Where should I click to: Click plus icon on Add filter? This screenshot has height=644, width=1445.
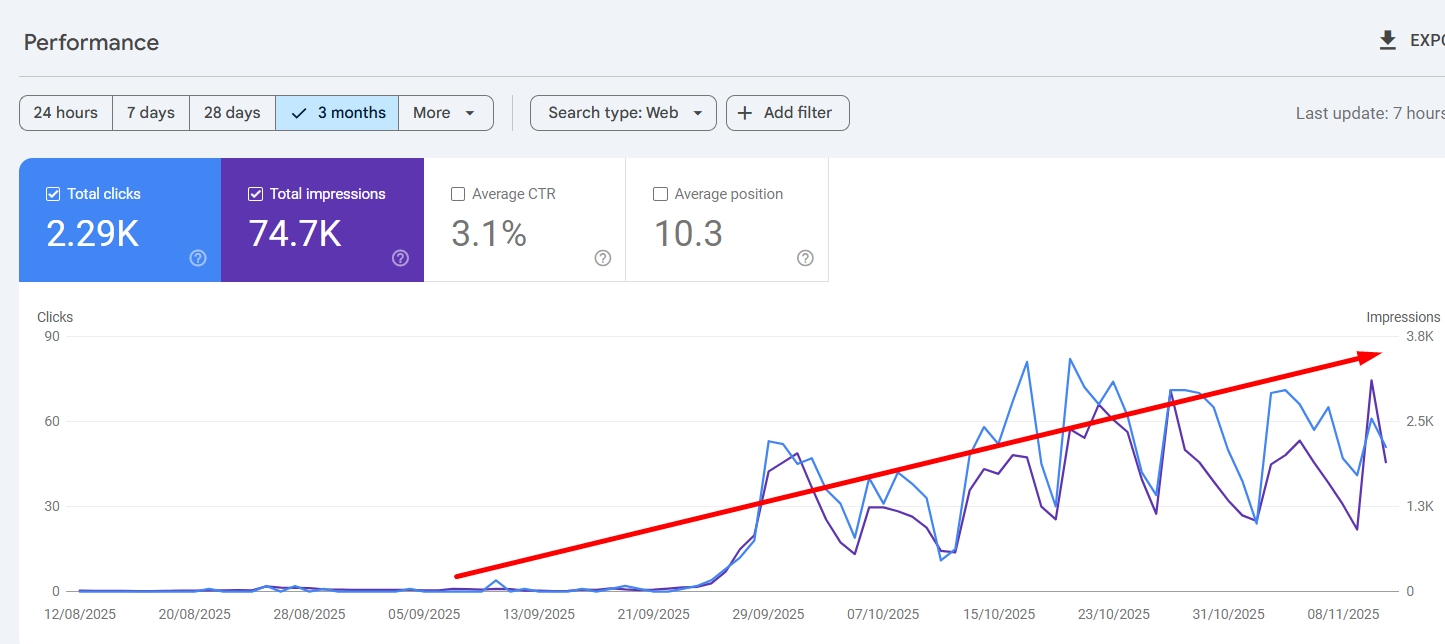click(x=745, y=113)
